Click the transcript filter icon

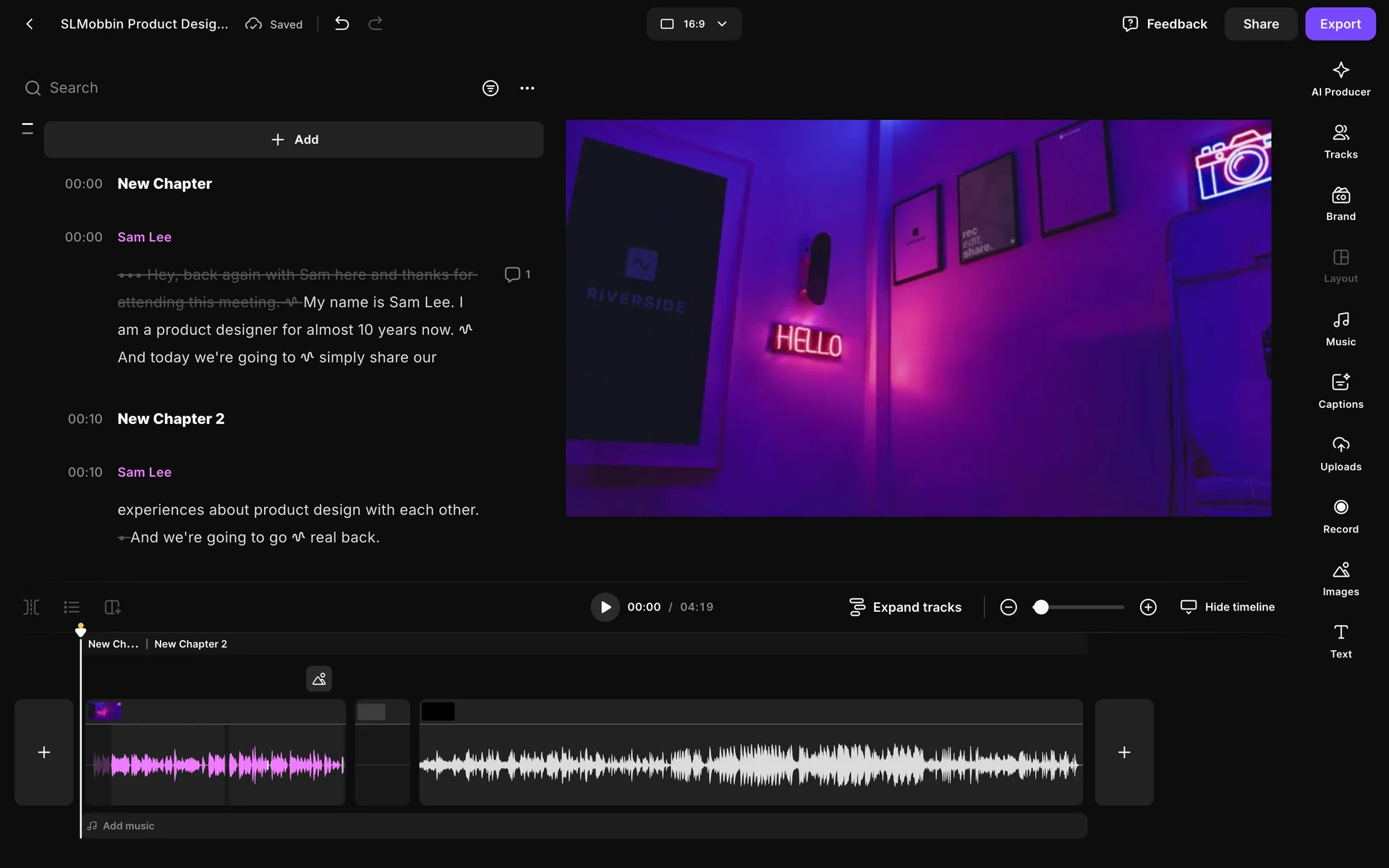[x=490, y=88]
